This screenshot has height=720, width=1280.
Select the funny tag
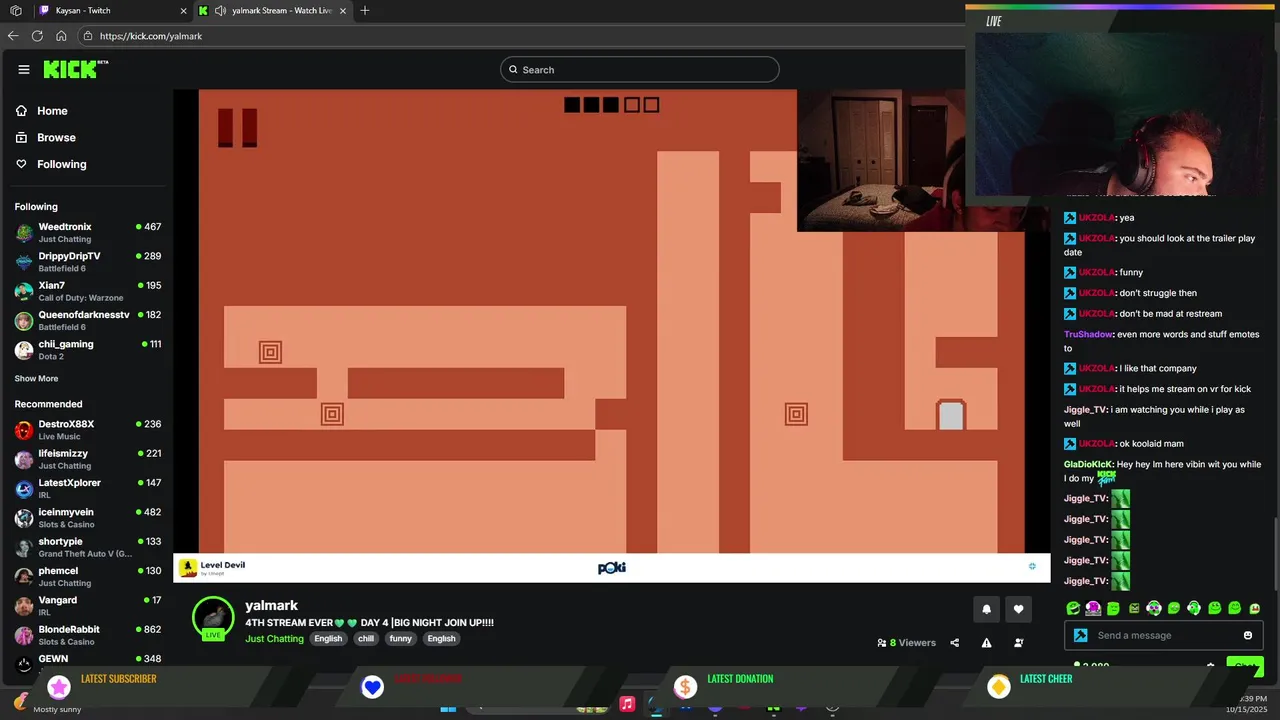[x=401, y=639]
